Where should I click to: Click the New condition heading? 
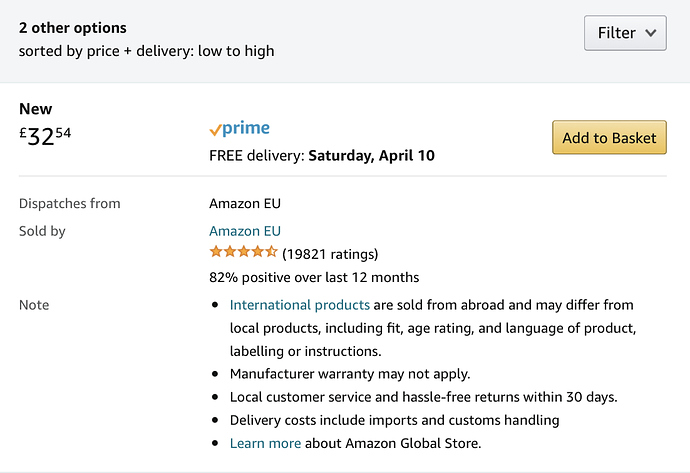pyautogui.click(x=36, y=109)
